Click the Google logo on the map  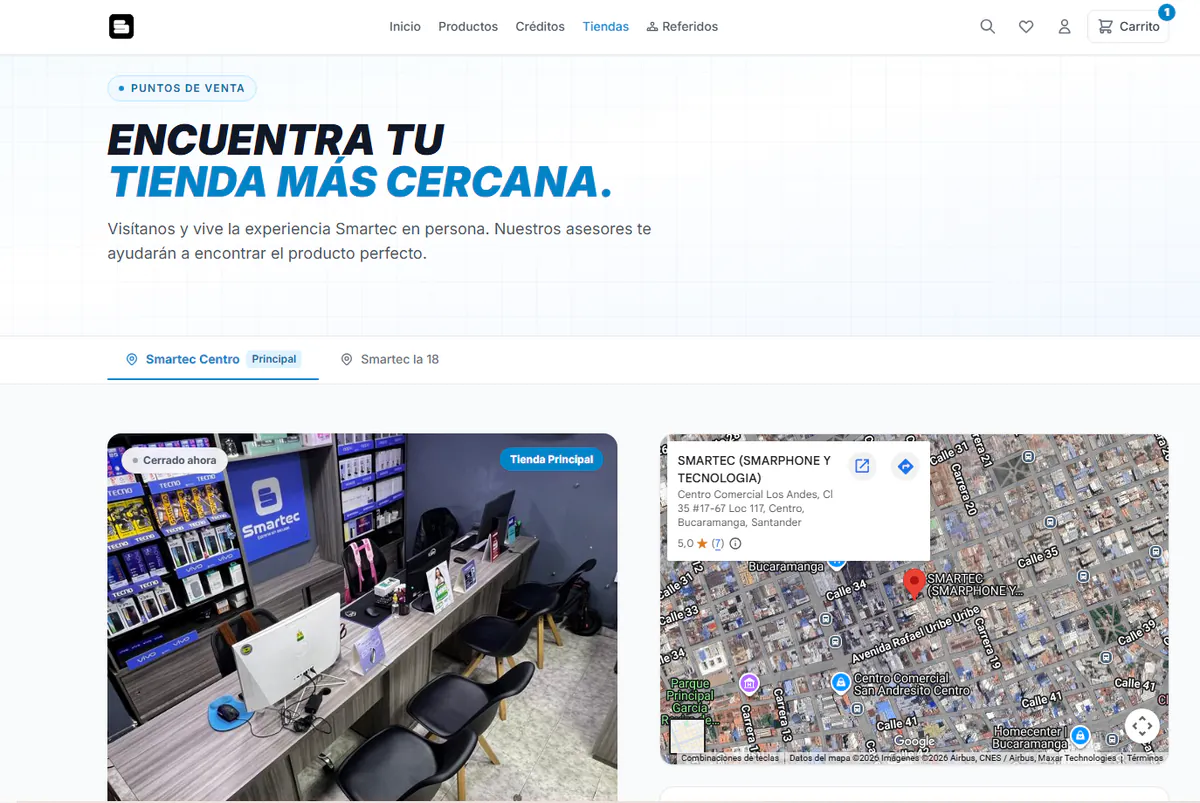pyautogui.click(x=914, y=742)
